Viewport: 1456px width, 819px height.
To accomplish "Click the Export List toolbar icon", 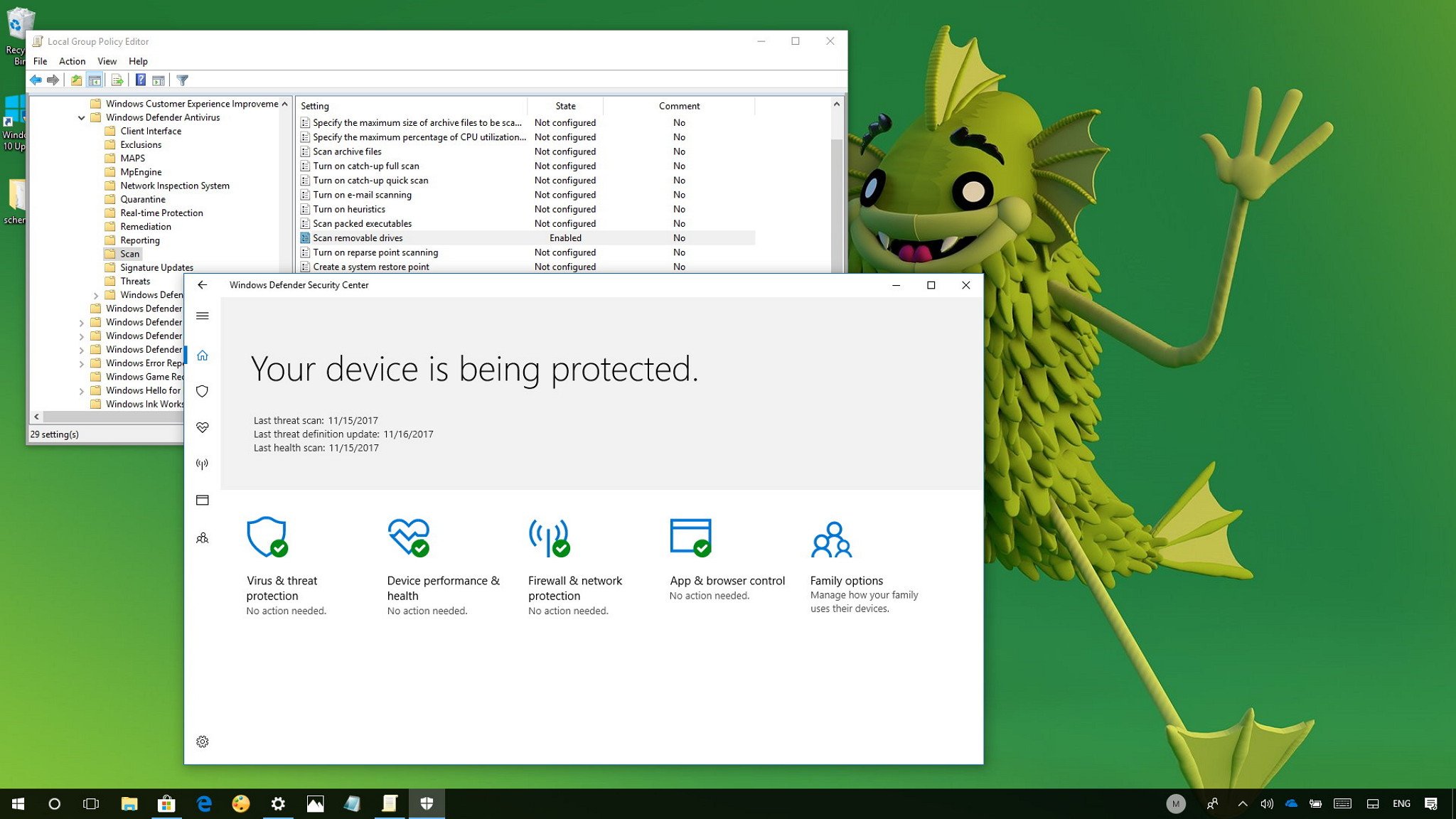I will pos(117,80).
